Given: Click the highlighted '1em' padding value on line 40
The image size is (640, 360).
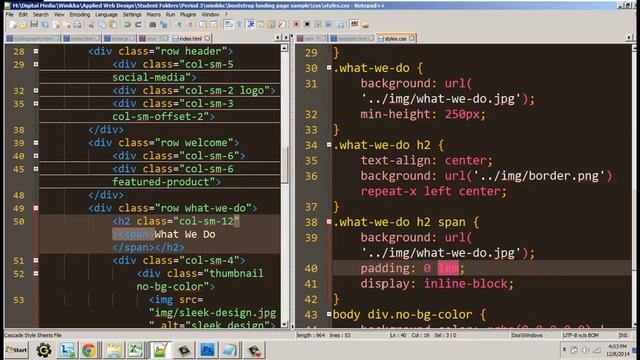Looking at the screenshot, I should pyautogui.click(x=448, y=268).
